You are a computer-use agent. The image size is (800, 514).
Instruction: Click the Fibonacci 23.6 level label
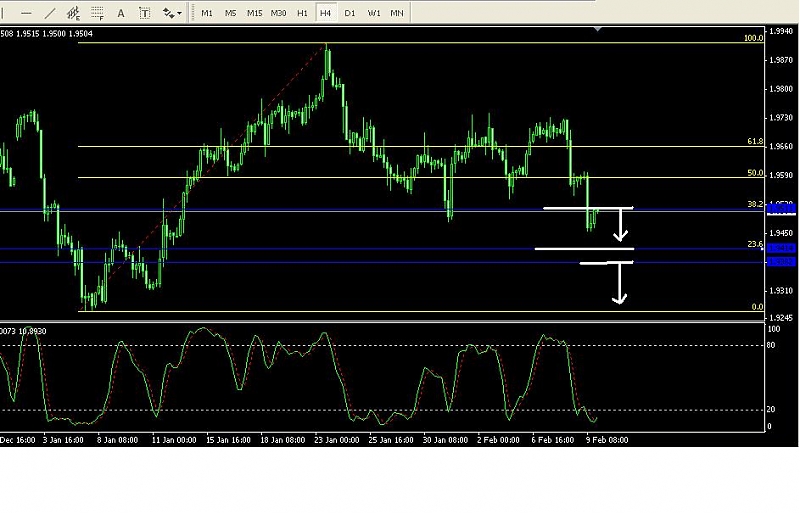tap(755, 244)
